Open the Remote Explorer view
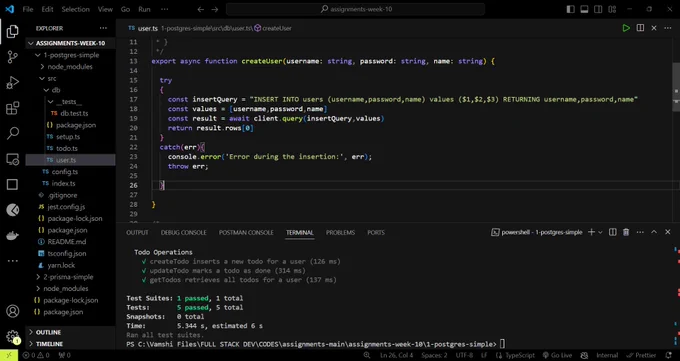The width and height of the screenshot is (680, 361). (x=13, y=159)
